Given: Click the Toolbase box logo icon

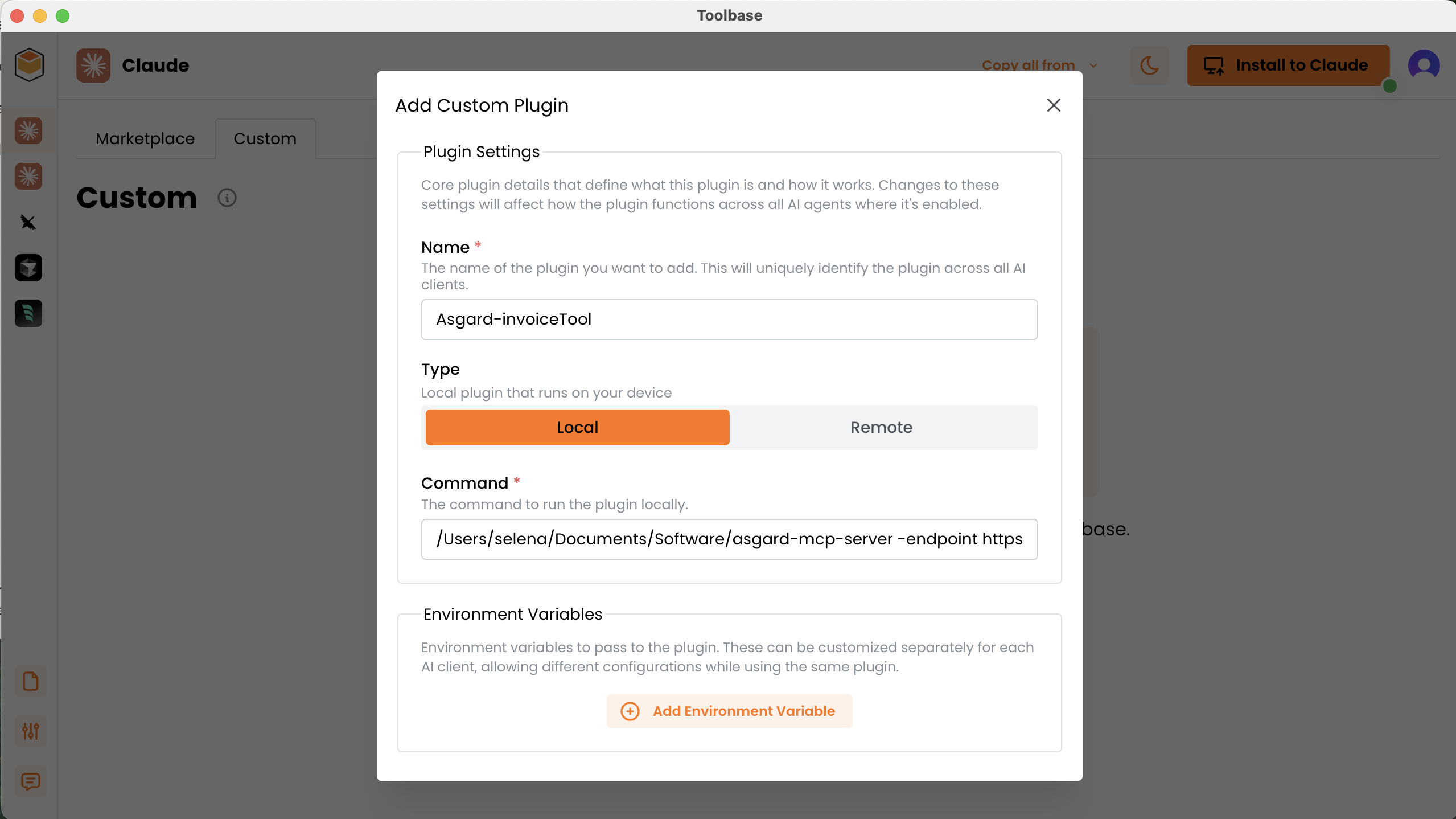Looking at the screenshot, I should [29, 64].
